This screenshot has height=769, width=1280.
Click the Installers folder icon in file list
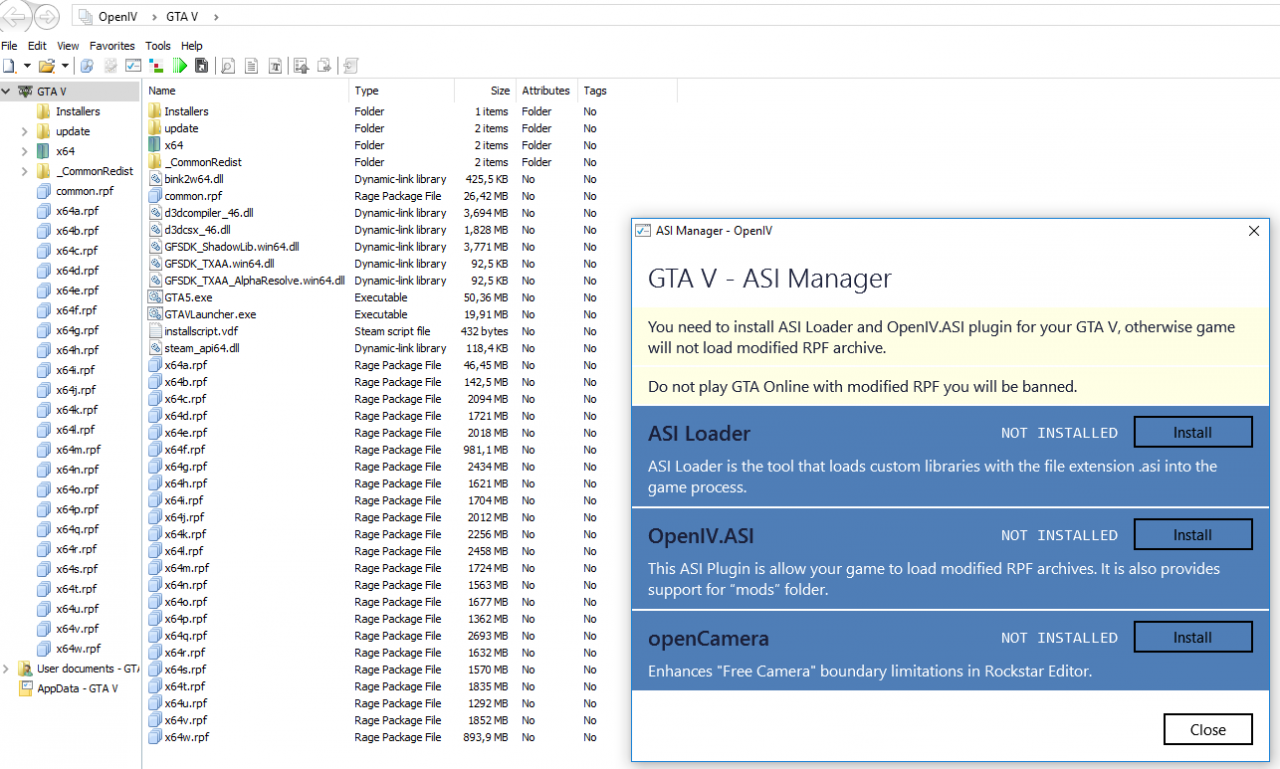tap(155, 111)
